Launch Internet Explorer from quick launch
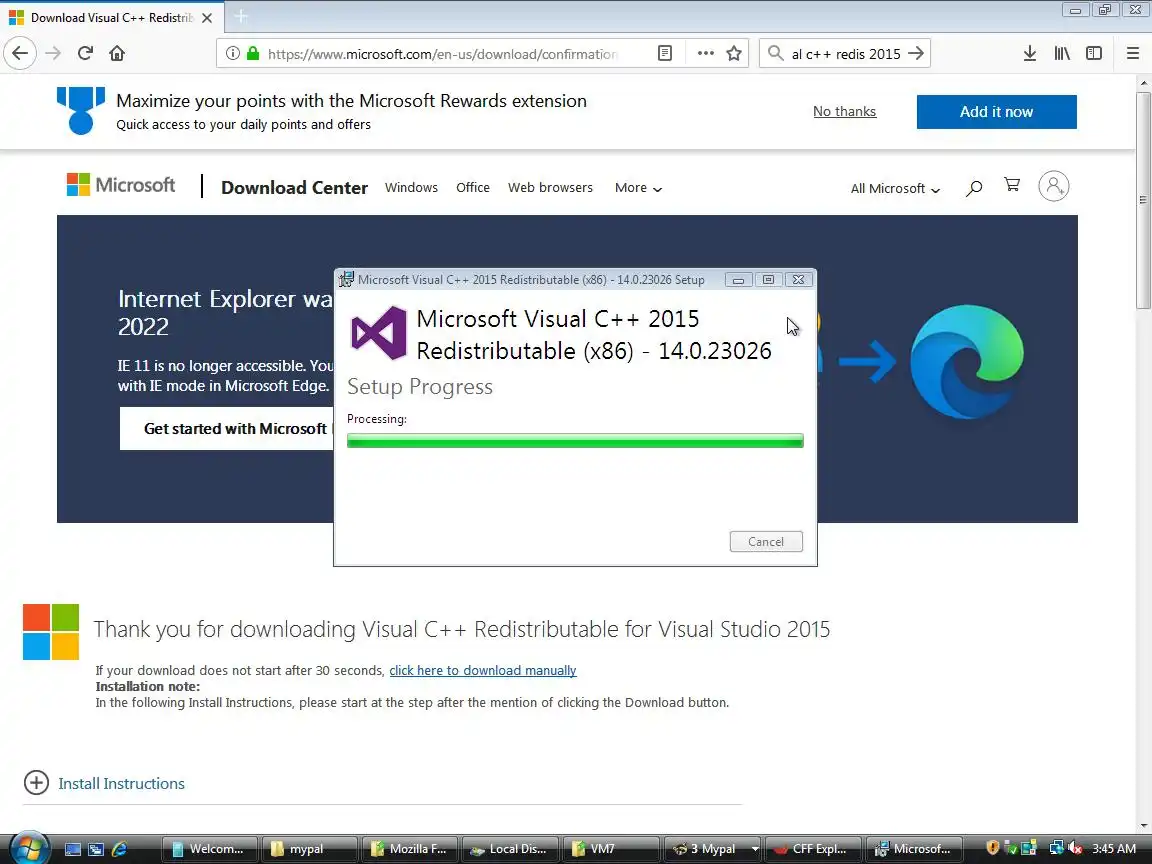This screenshot has height=864, width=1152. pyautogui.click(x=119, y=849)
